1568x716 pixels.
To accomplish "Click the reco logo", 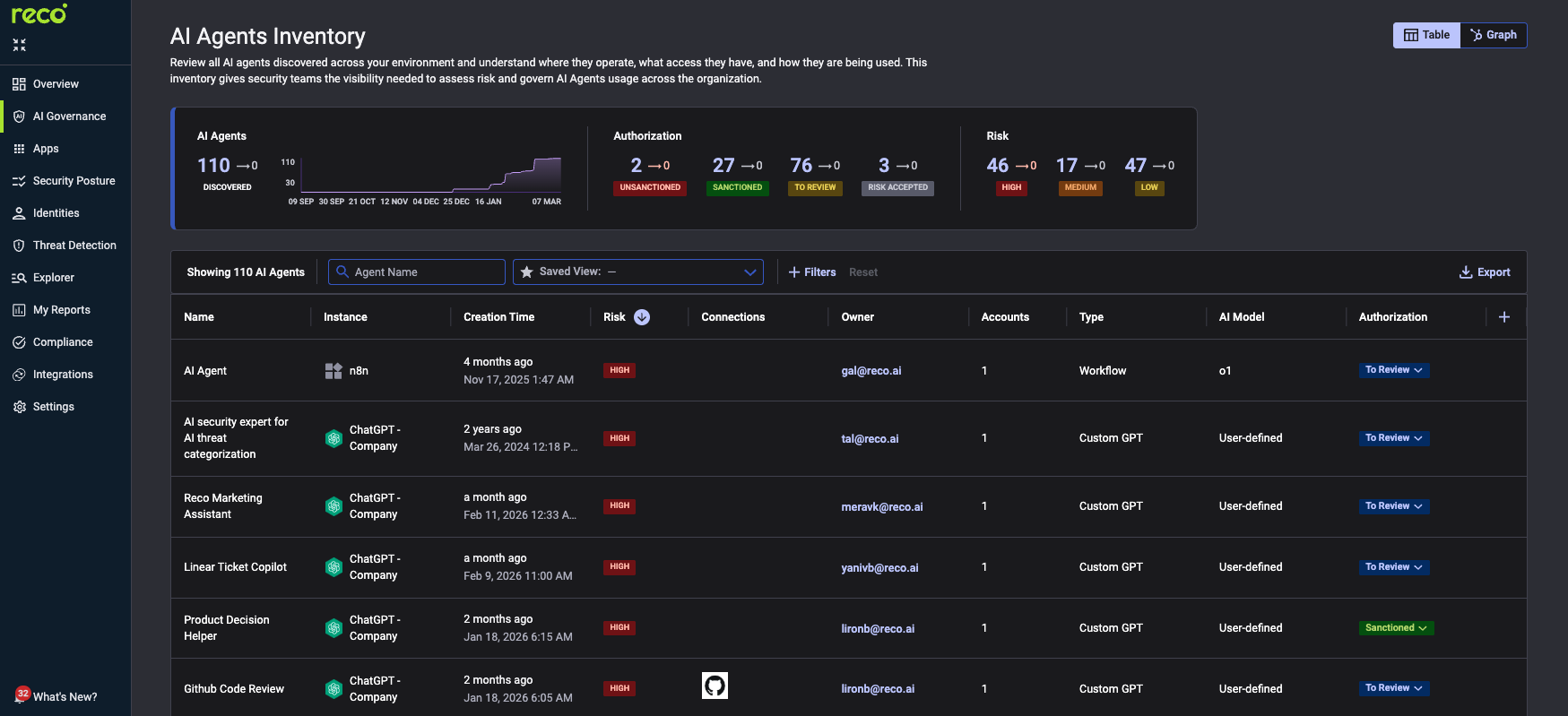I will (39, 14).
